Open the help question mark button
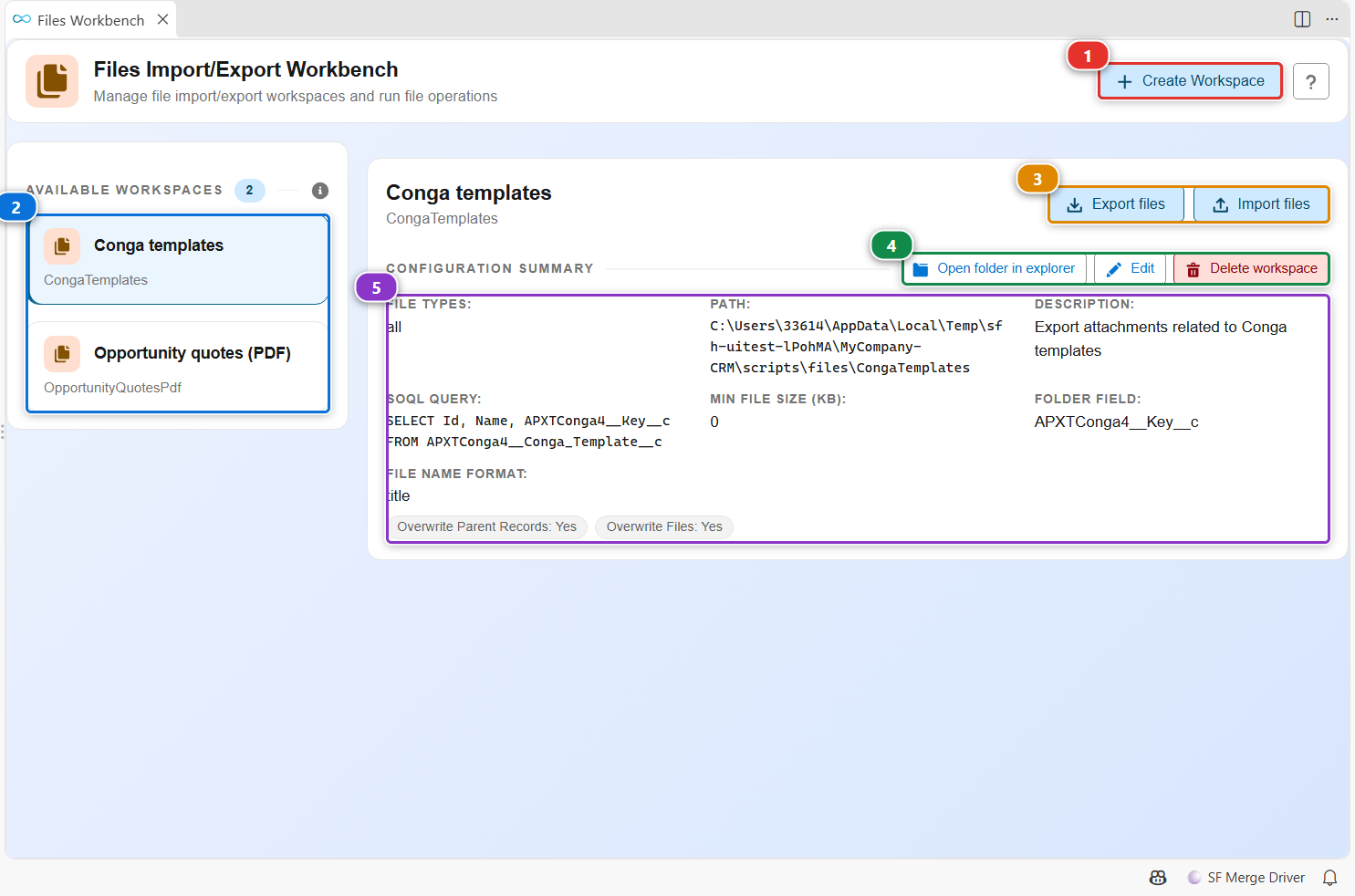 point(1310,82)
